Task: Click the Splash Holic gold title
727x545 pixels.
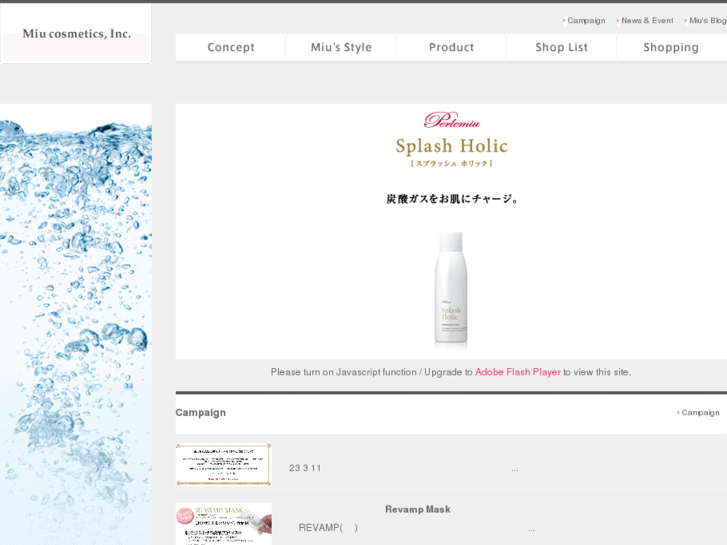Action: [452, 146]
